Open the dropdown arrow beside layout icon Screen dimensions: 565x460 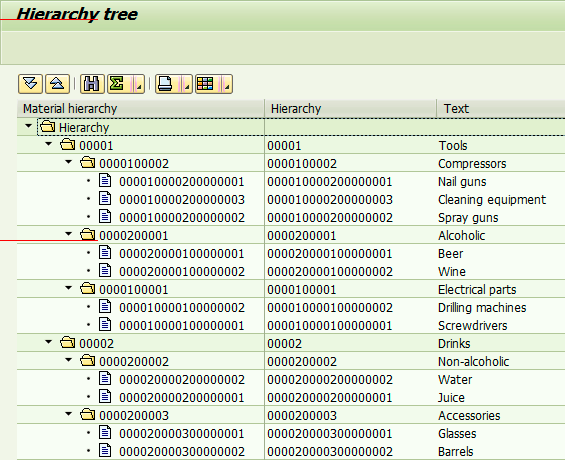[227, 84]
